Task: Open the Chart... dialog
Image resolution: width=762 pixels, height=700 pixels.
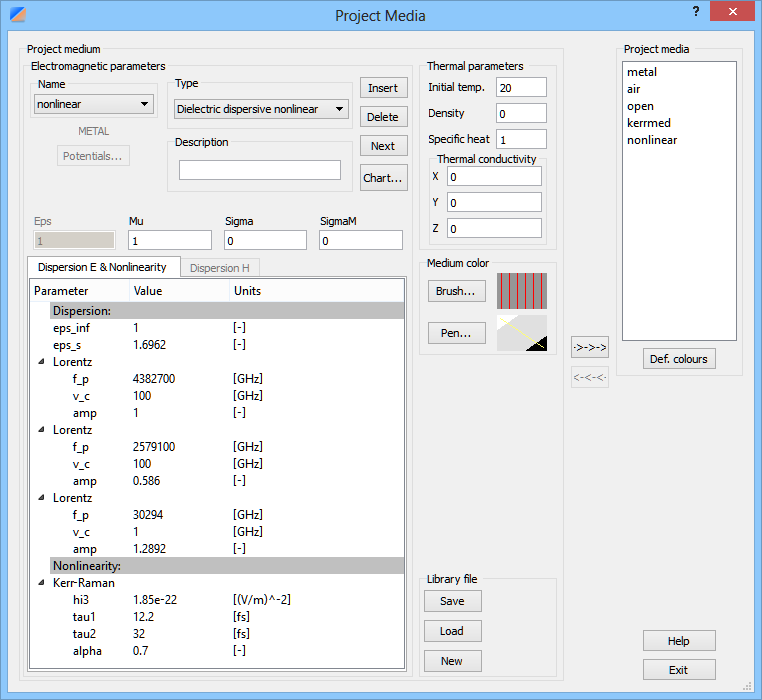Action: [x=383, y=178]
